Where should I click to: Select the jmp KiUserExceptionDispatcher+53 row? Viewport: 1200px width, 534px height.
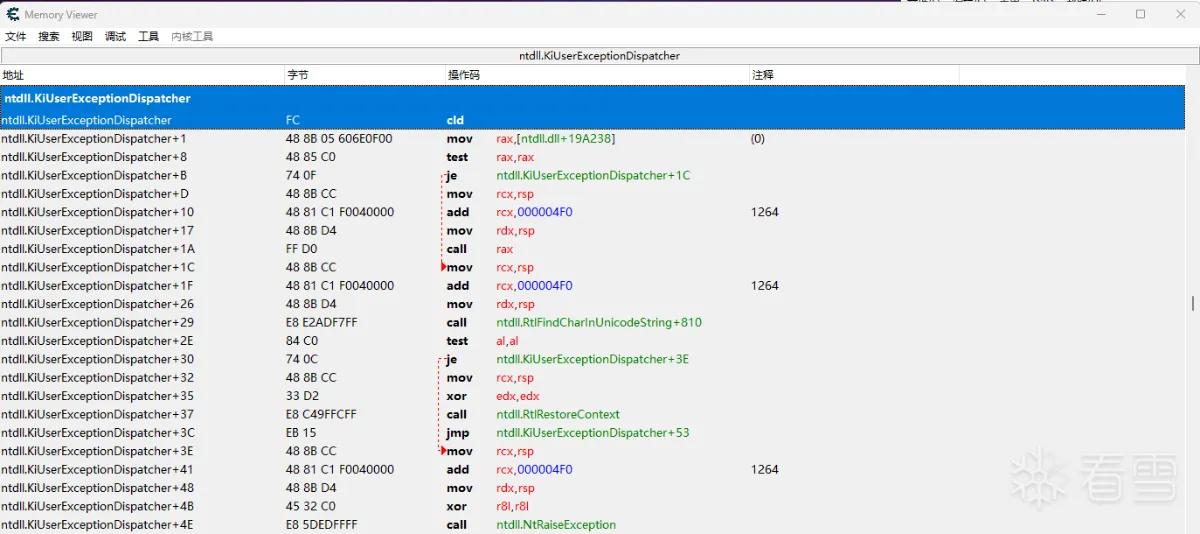pyautogui.click(x=595, y=433)
